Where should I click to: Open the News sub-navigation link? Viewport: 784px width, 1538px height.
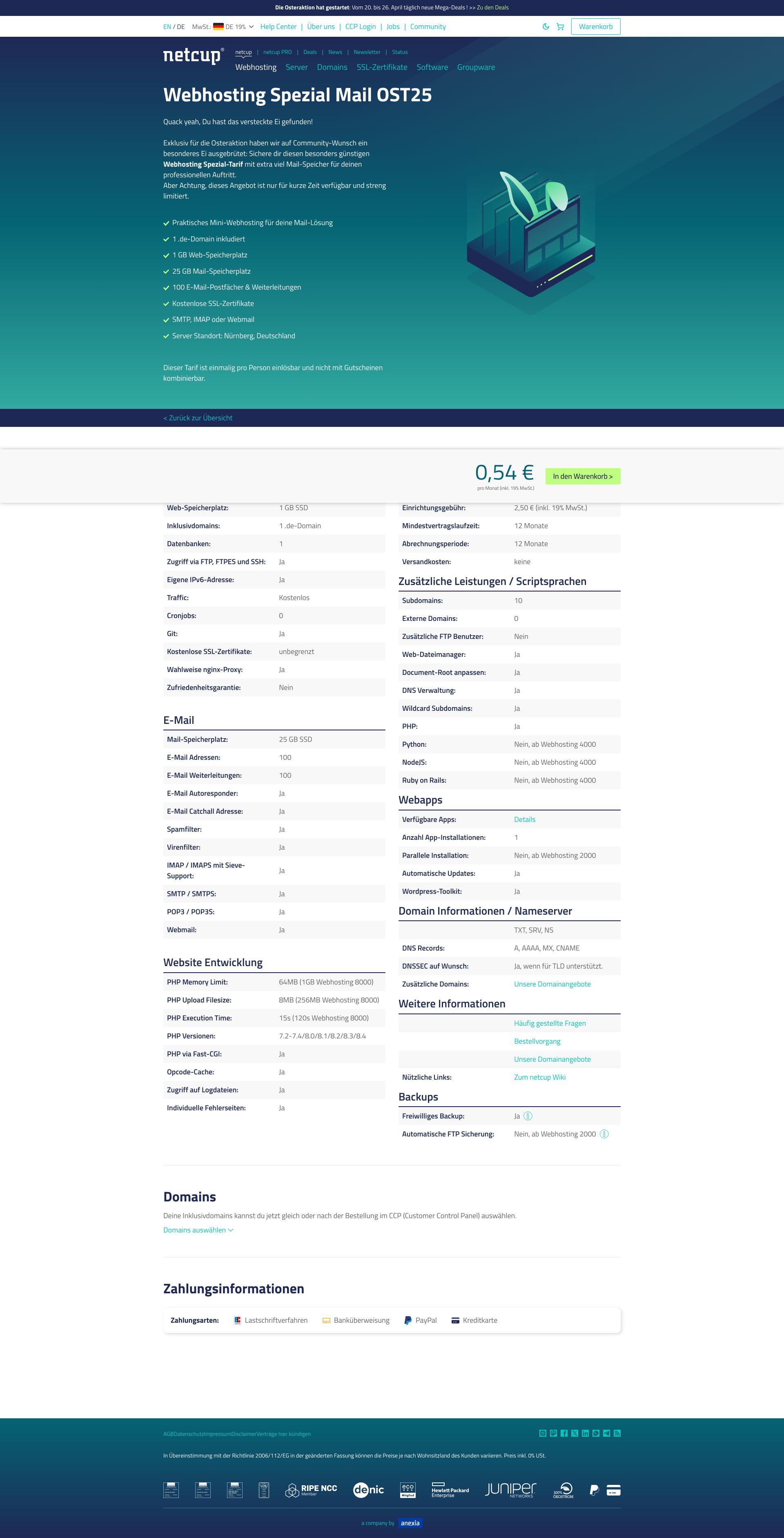[335, 52]
